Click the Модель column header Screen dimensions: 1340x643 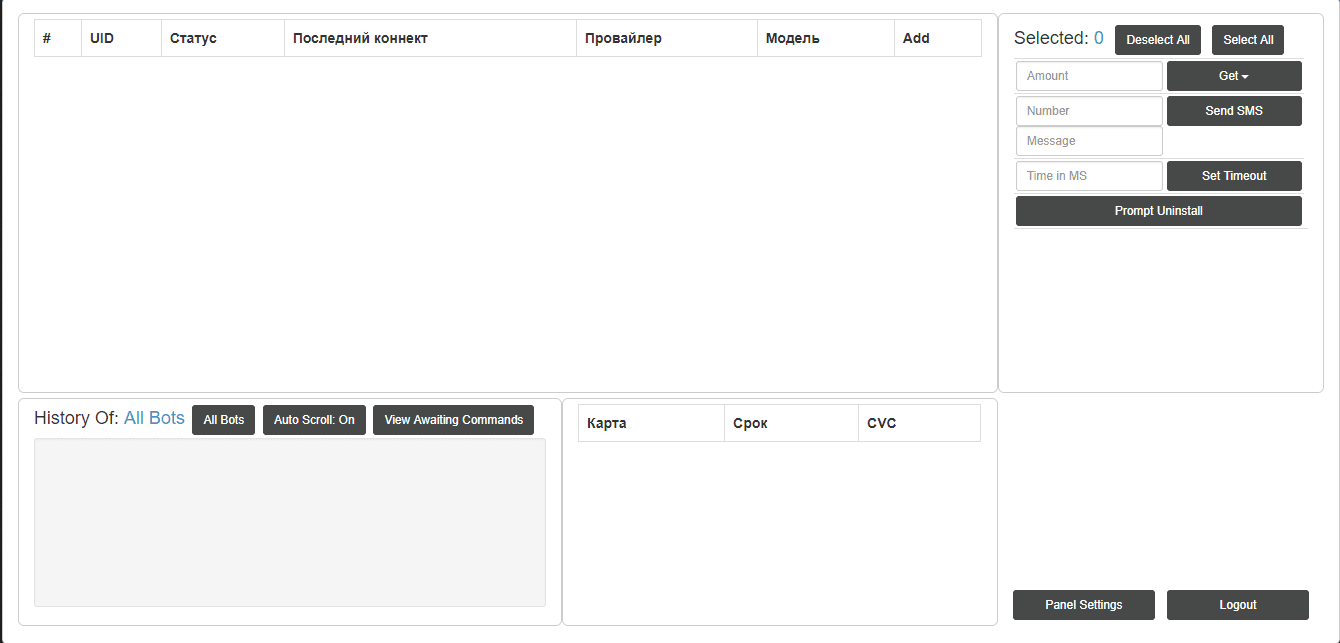[792, 38]
